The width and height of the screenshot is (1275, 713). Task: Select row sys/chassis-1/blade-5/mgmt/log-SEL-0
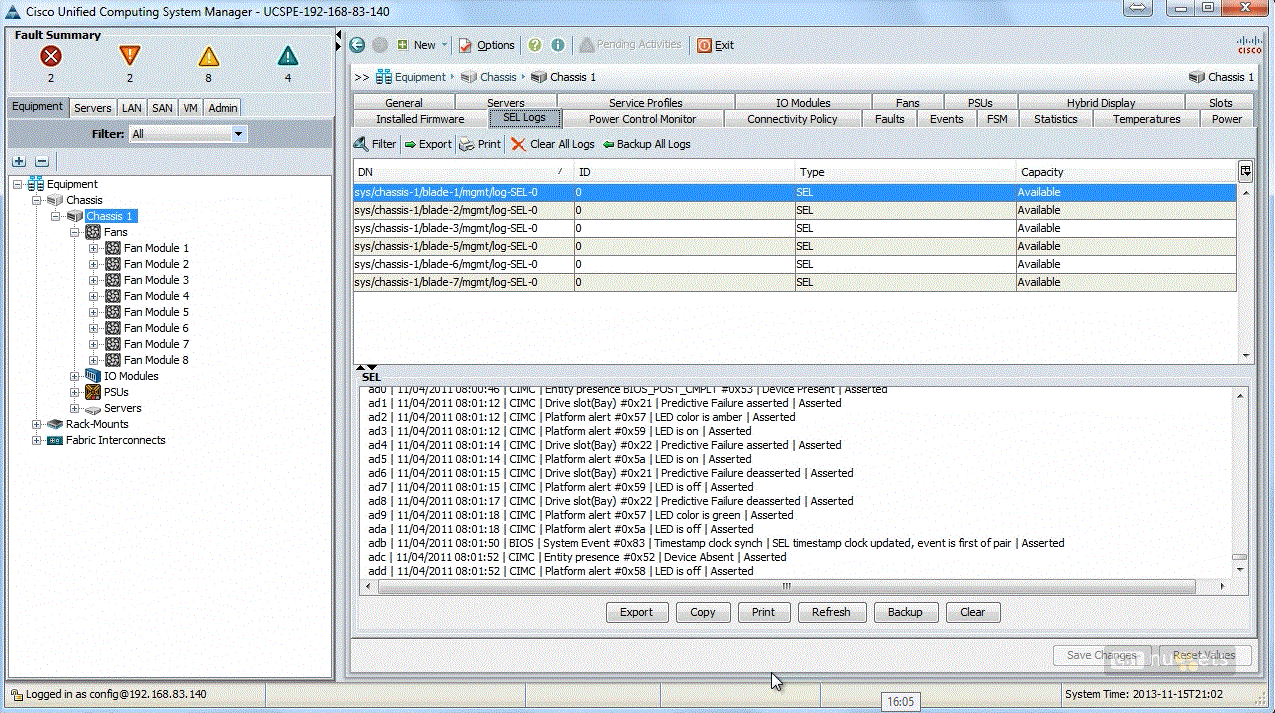click(795, 246)
